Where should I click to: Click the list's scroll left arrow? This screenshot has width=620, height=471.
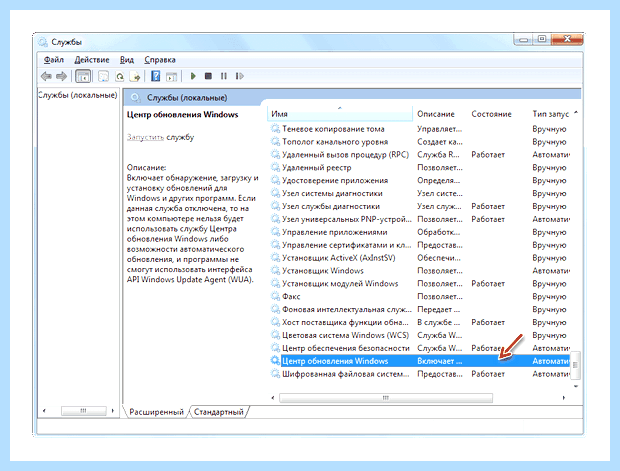[x=273, y=397]
